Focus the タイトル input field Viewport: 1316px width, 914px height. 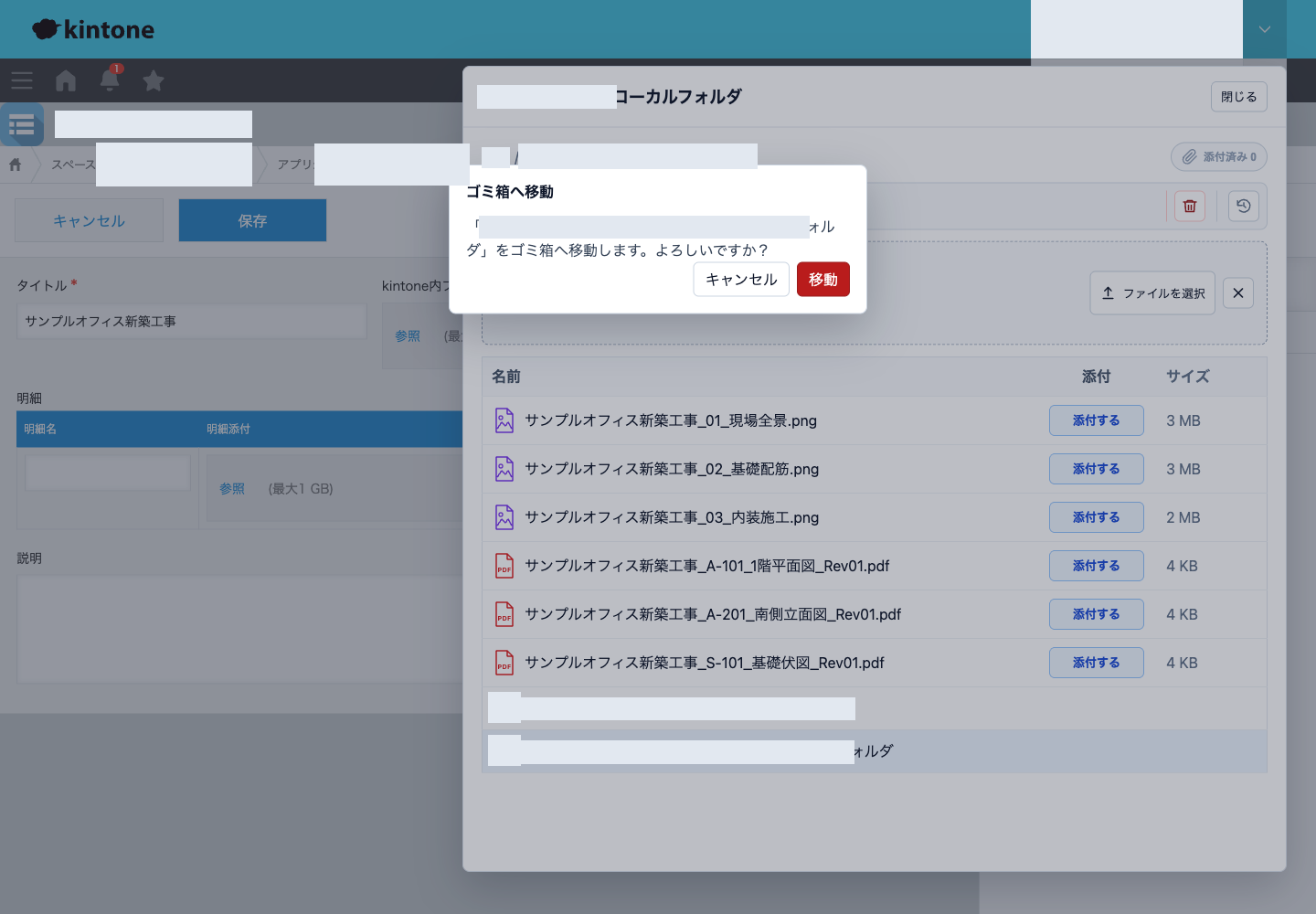click(192, 322)
